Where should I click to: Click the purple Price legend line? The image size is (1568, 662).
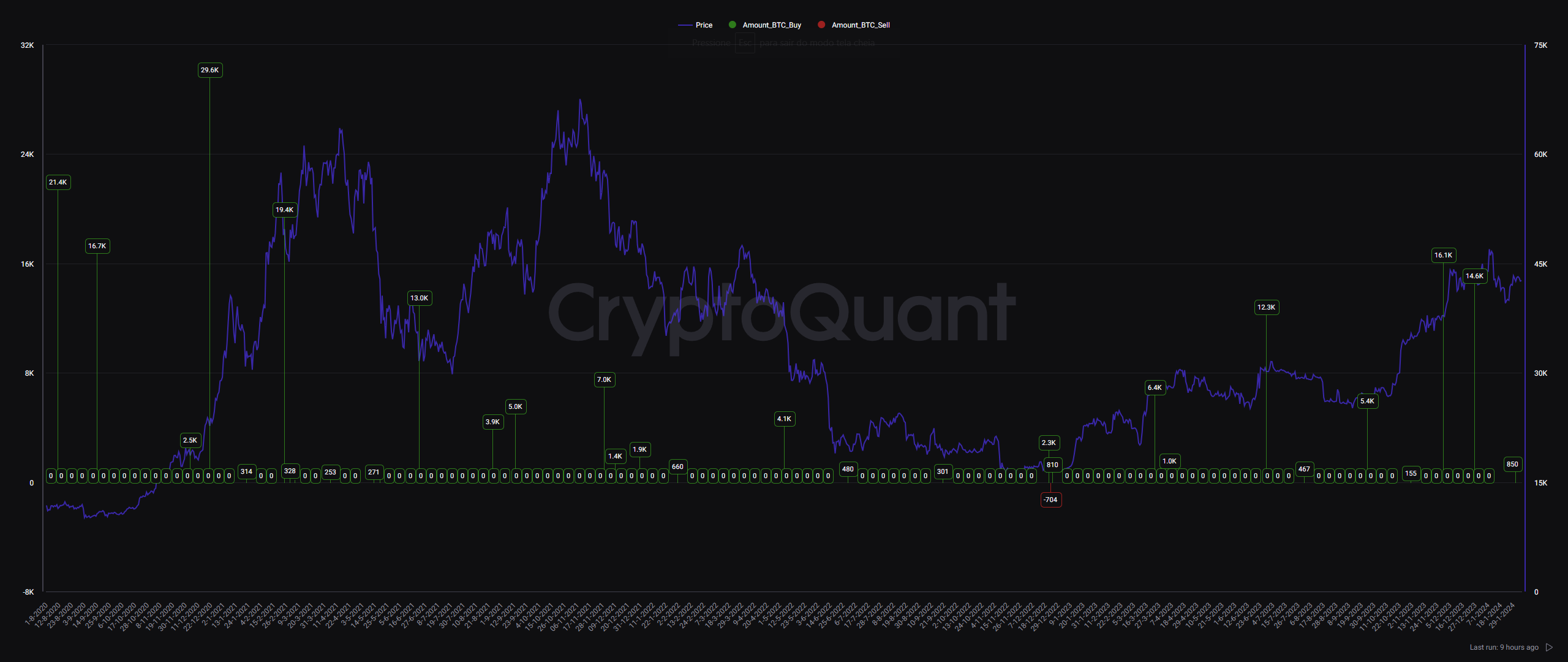[x=685, y=25]
